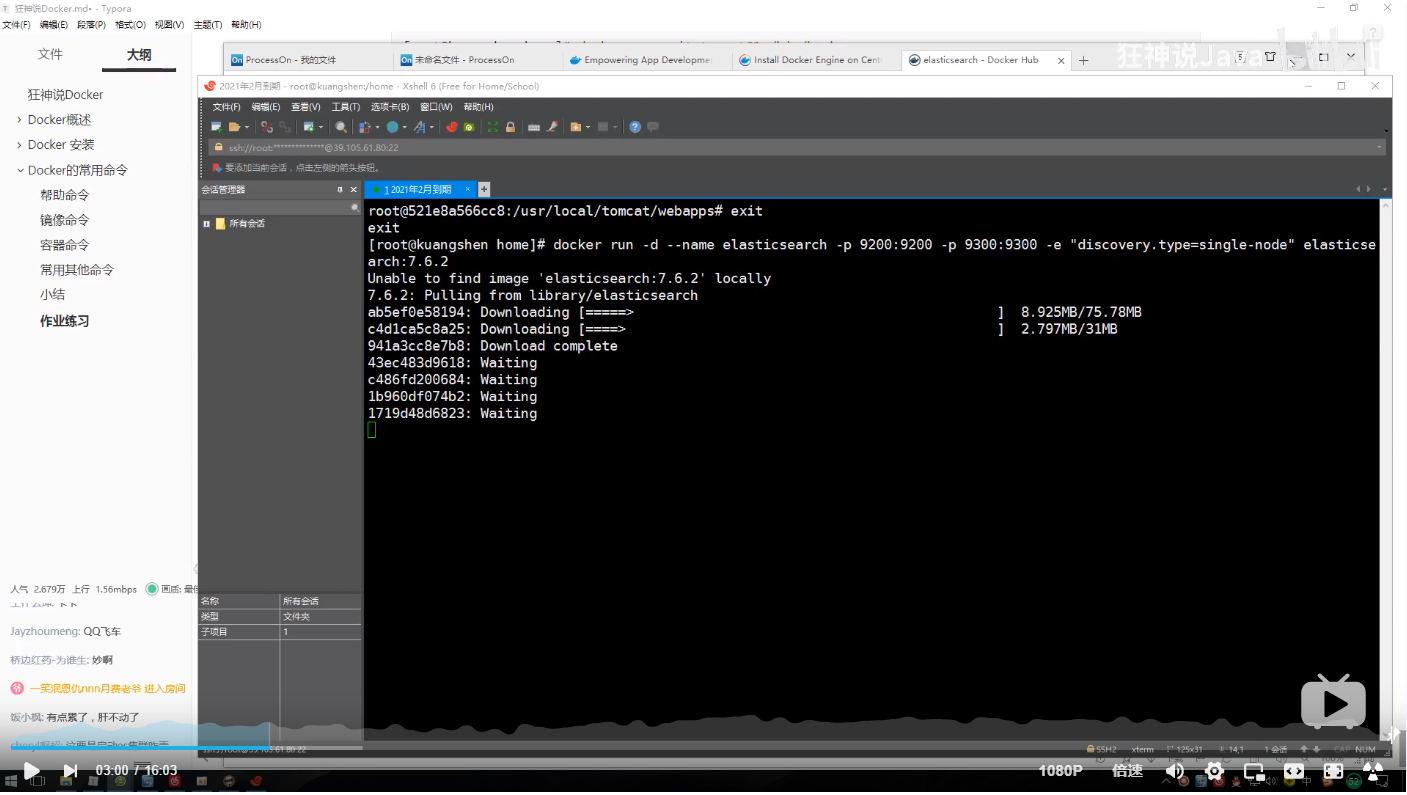1407x795 pixels.
Task: Click the open session folder icon in Xshell
Action: (x=235, y=127)
